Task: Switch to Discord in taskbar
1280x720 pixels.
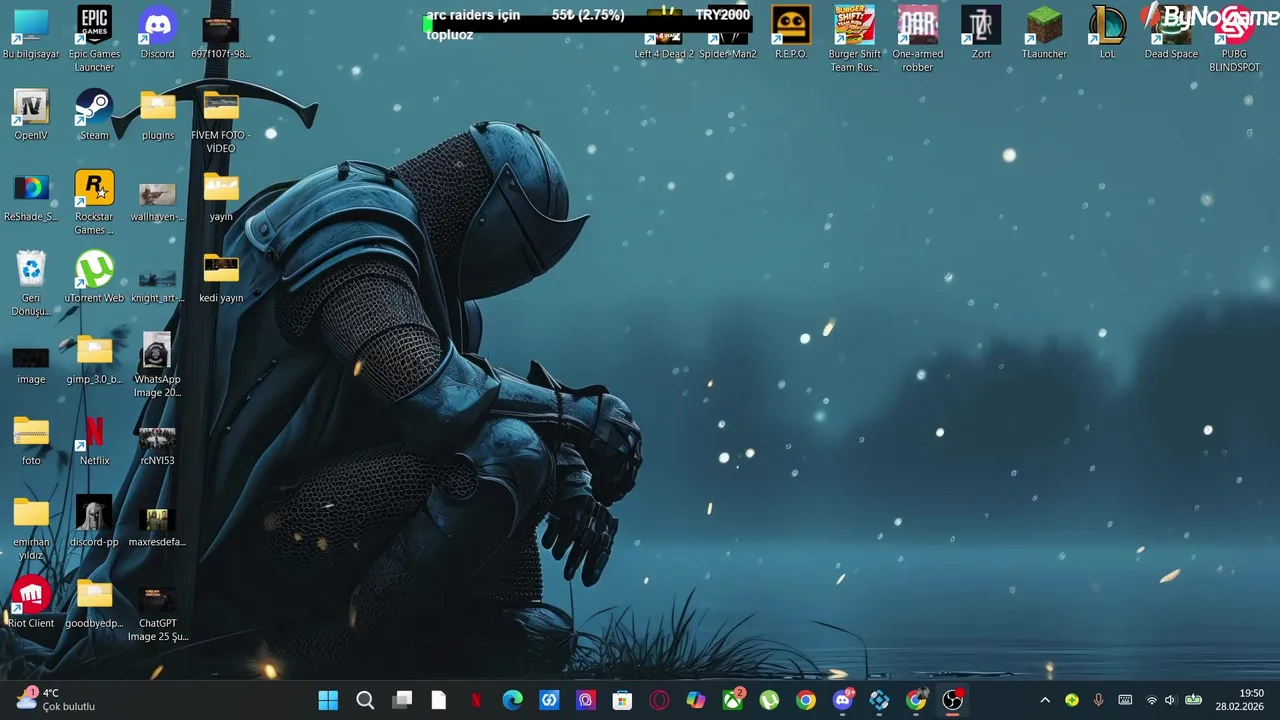Action: (x=843, y=700)
